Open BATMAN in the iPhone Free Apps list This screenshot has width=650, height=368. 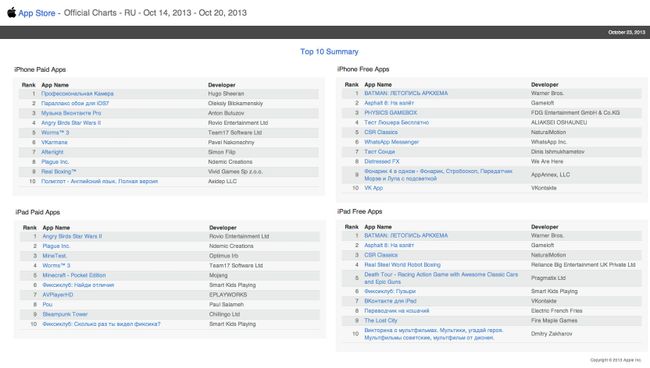coord(406,93)
